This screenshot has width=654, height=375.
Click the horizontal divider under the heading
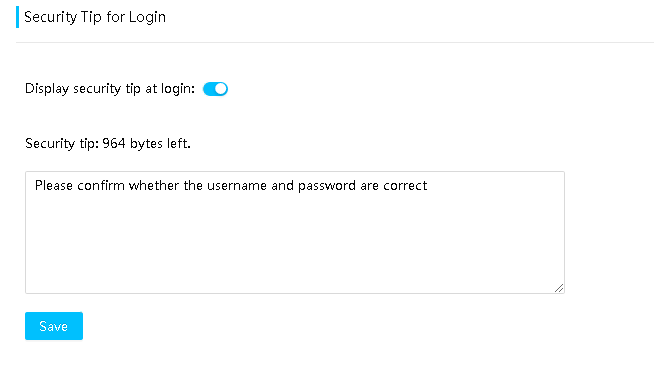tap(335, 42)
